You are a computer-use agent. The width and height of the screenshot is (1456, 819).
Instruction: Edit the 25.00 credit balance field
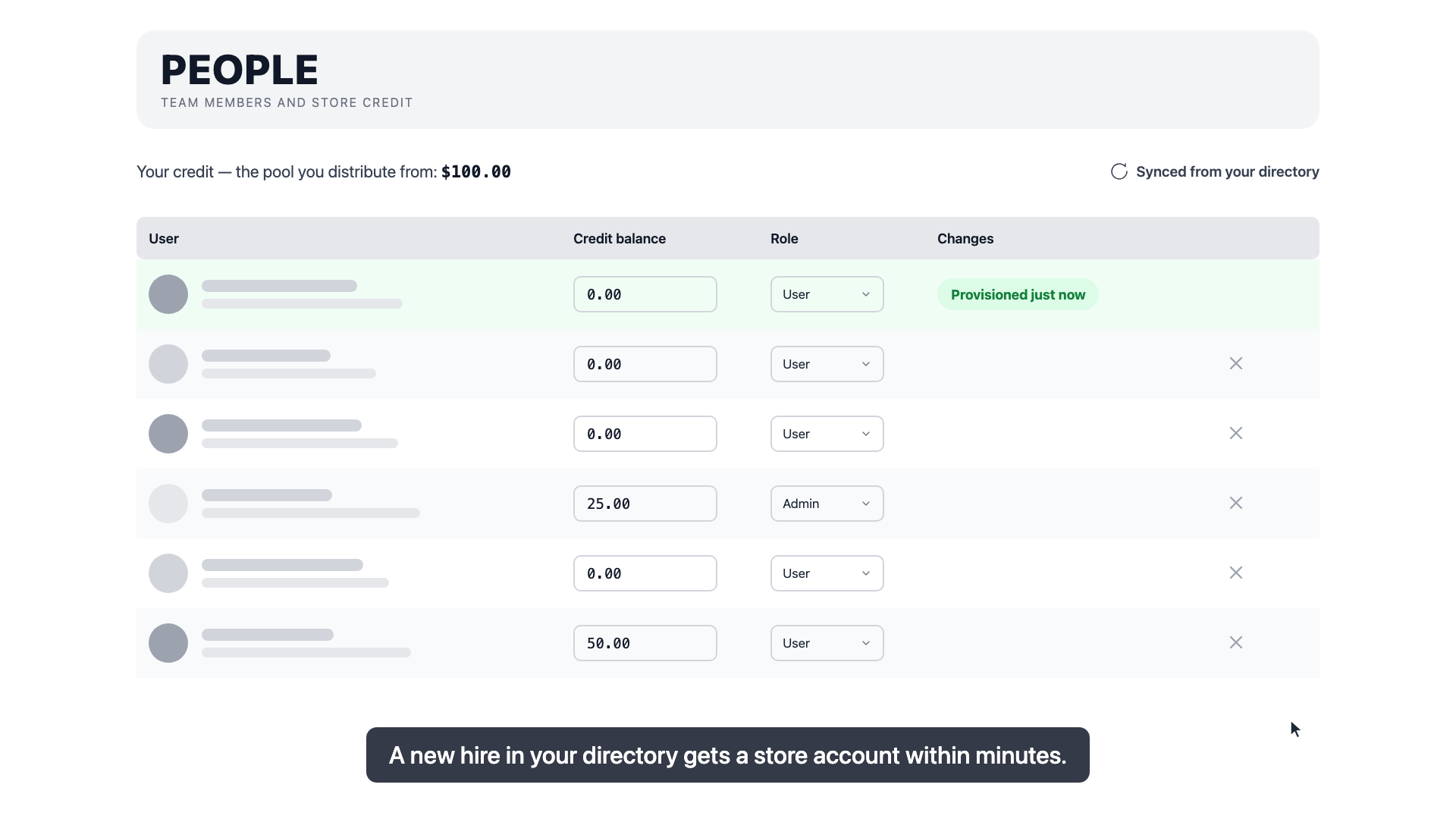pyautogui.click(x=645, y=504)
